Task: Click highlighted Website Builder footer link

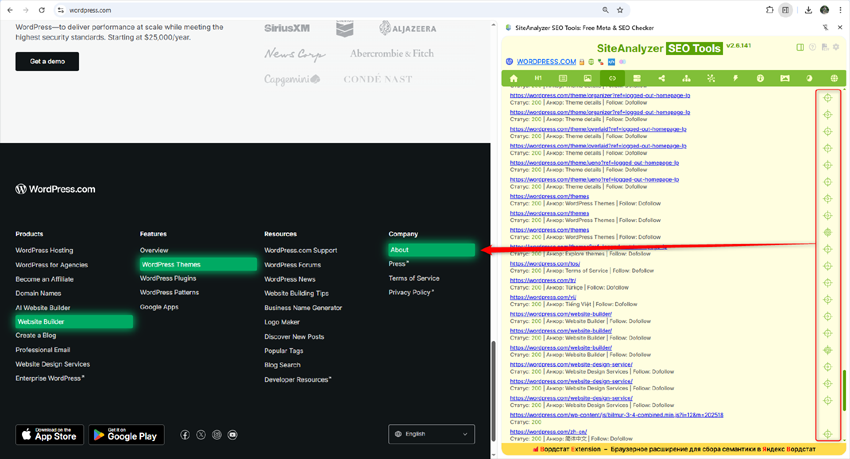Action: pos(74,322)
